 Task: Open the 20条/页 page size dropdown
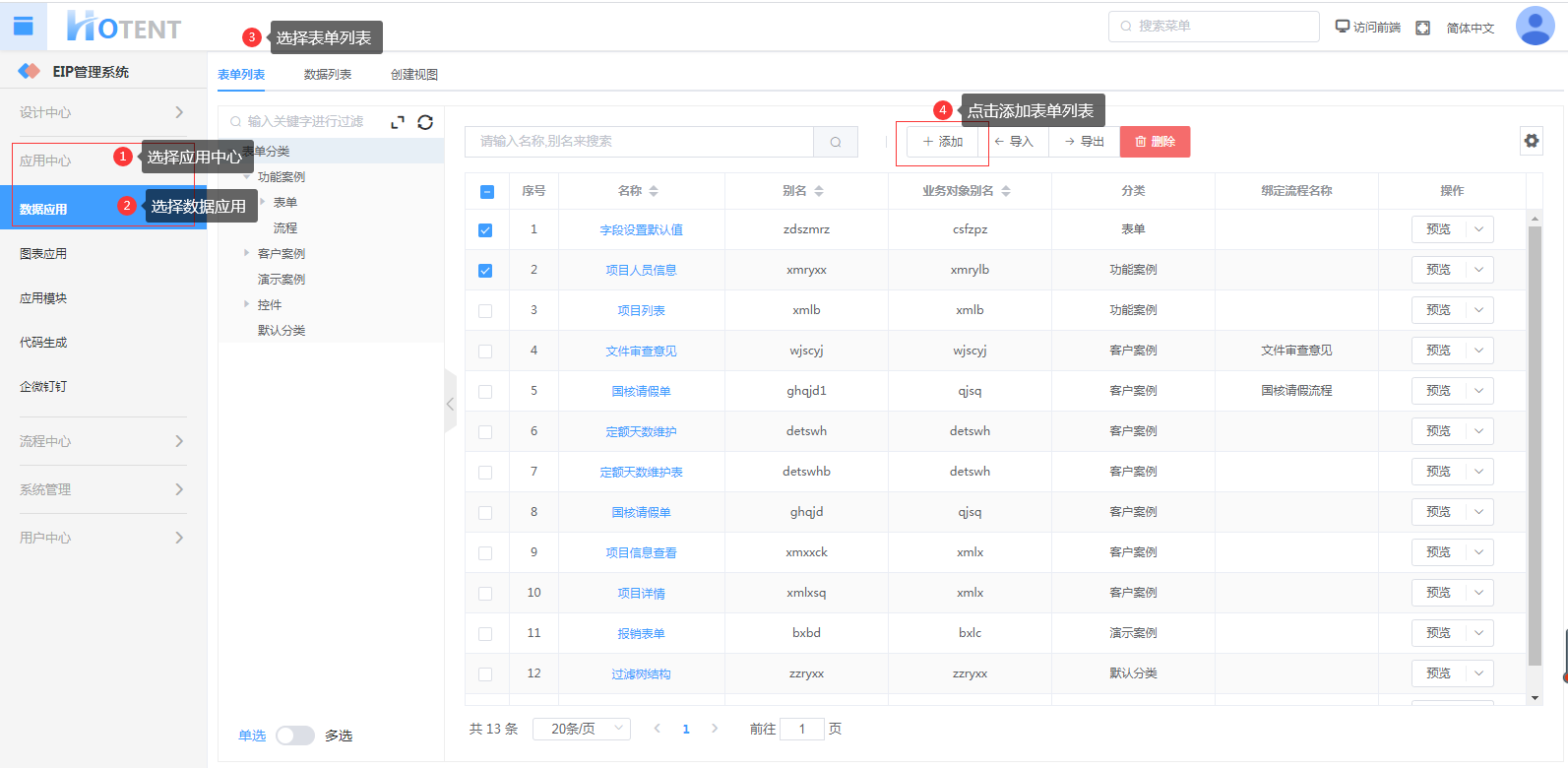click(x=581, y=729)
